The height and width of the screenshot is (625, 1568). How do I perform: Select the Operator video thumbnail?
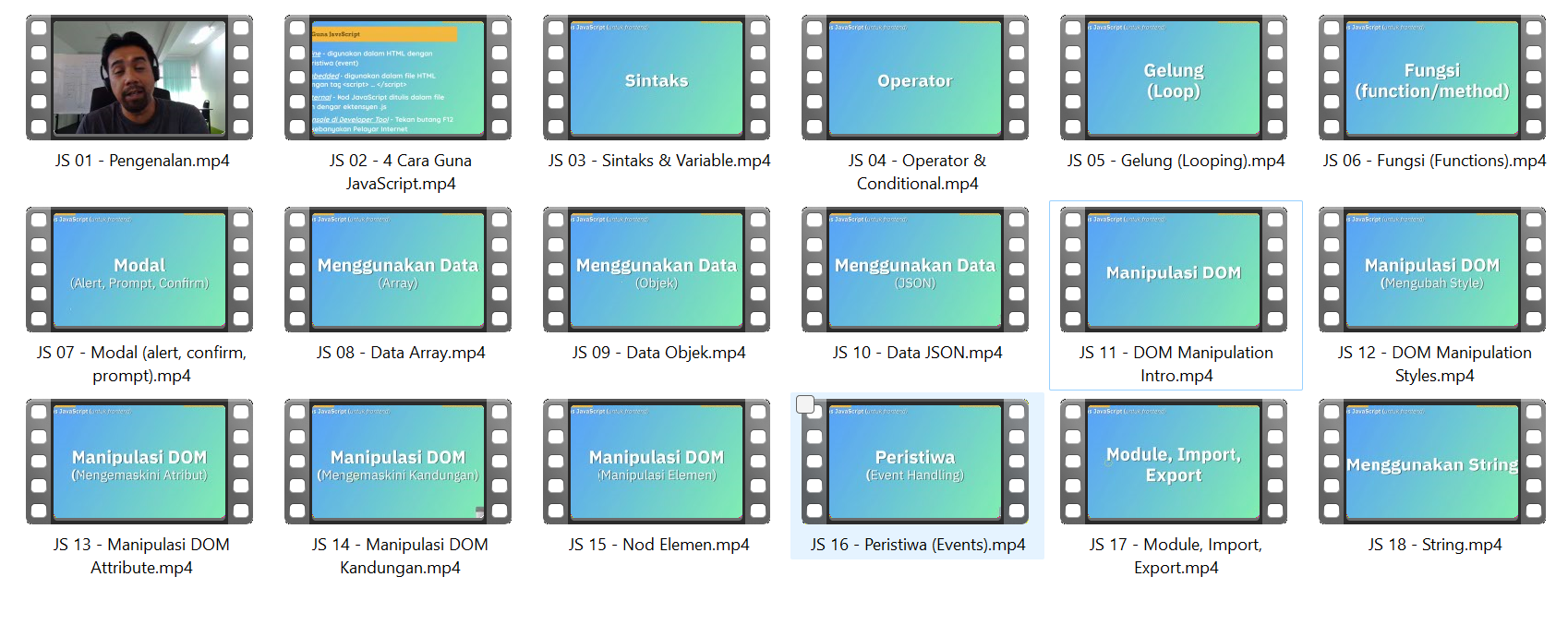pos(915,78)
